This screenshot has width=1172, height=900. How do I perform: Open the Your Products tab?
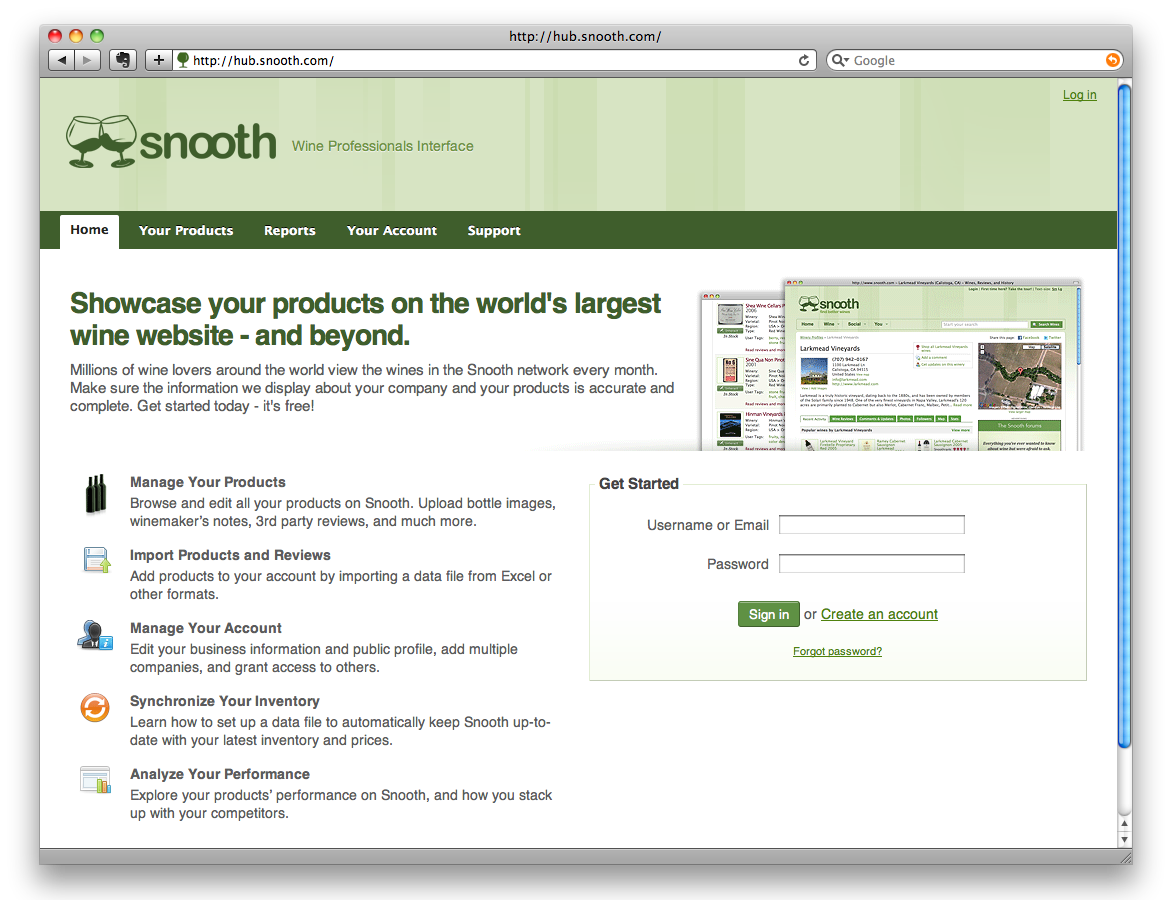186,231
